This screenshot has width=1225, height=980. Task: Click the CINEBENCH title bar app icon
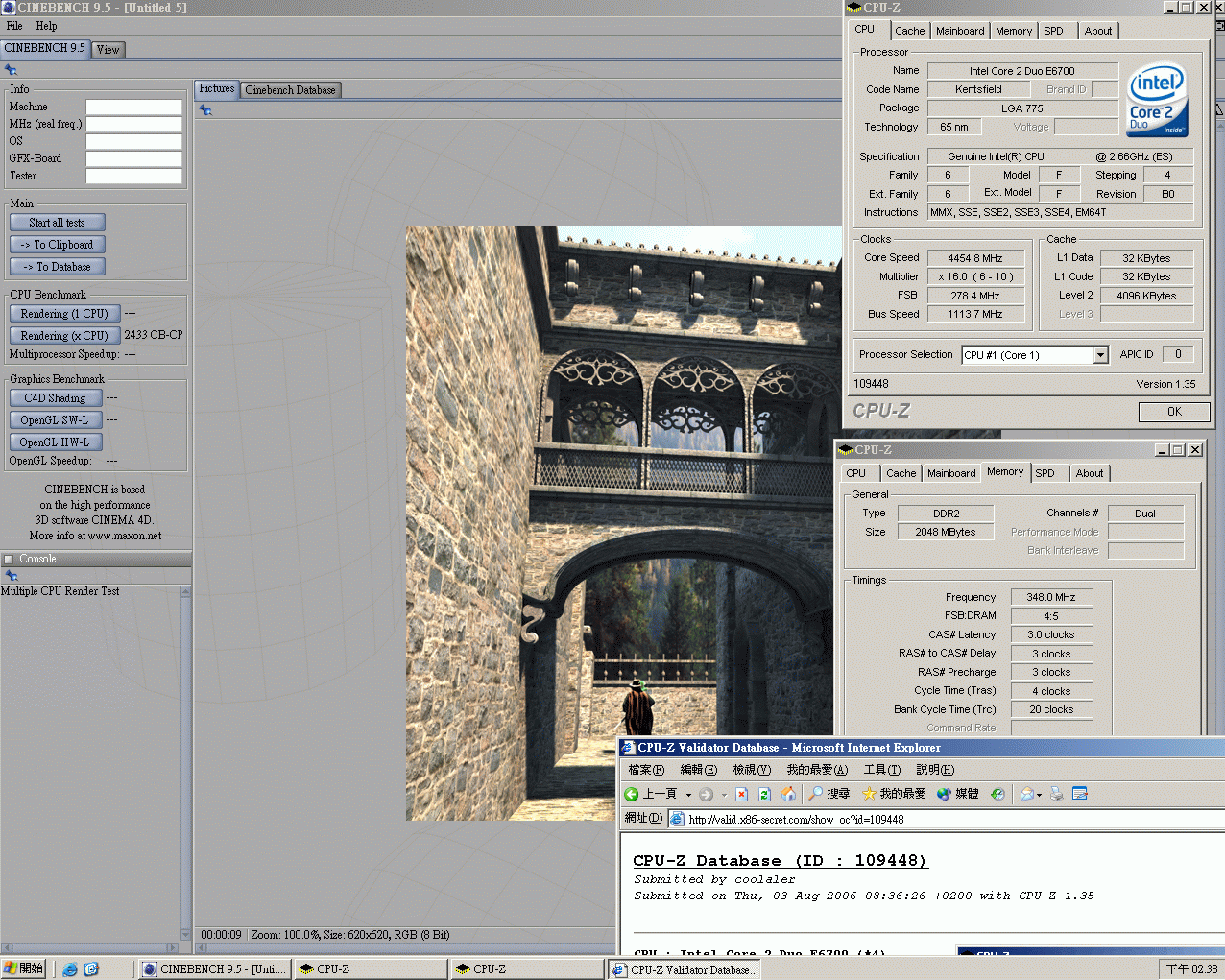click(9, 8)
